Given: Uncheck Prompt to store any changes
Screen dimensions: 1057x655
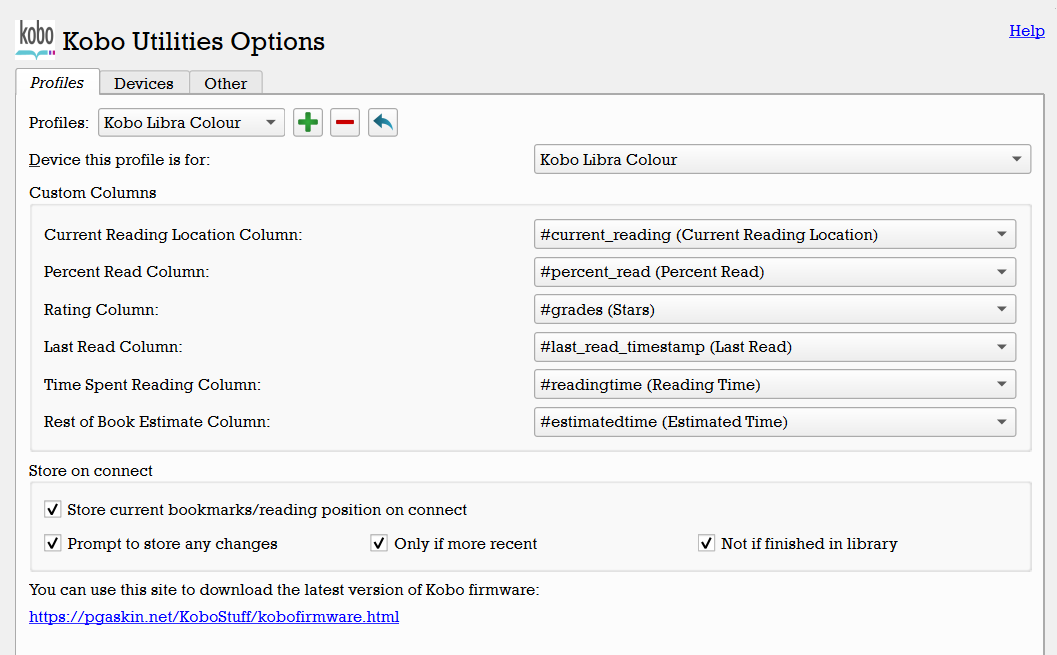Looking at the screenshot, I should click(54, 544).
